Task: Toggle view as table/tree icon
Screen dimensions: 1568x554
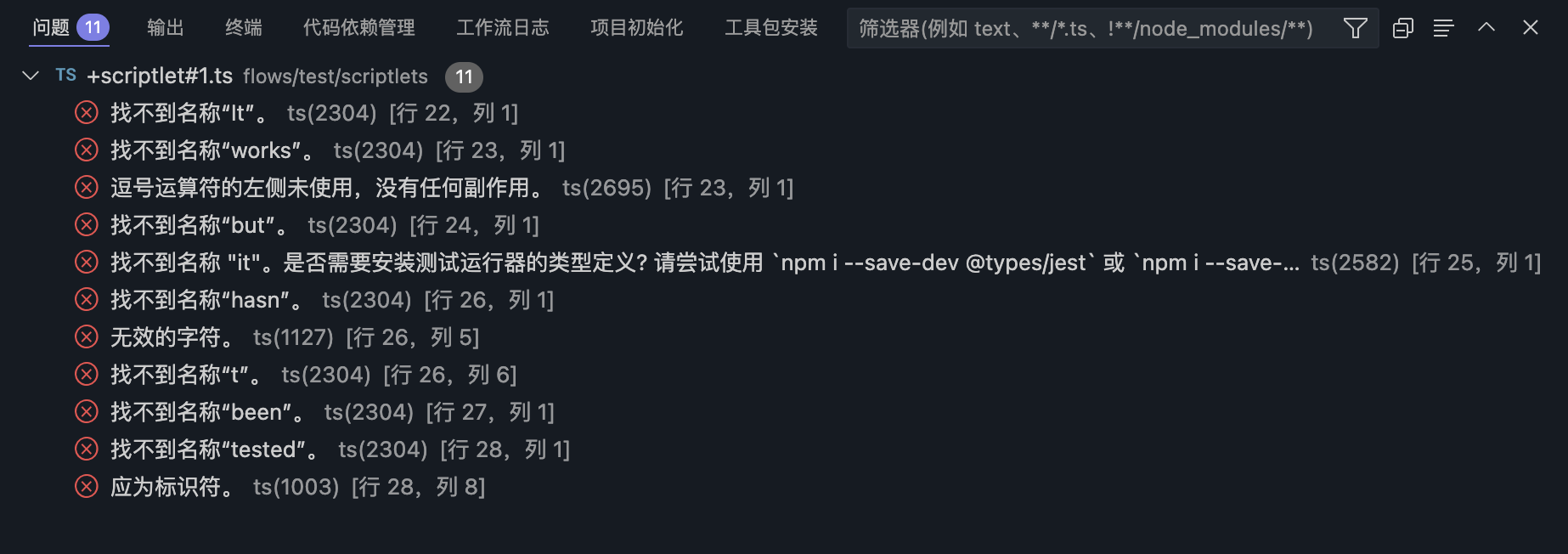Action: 1443,28
